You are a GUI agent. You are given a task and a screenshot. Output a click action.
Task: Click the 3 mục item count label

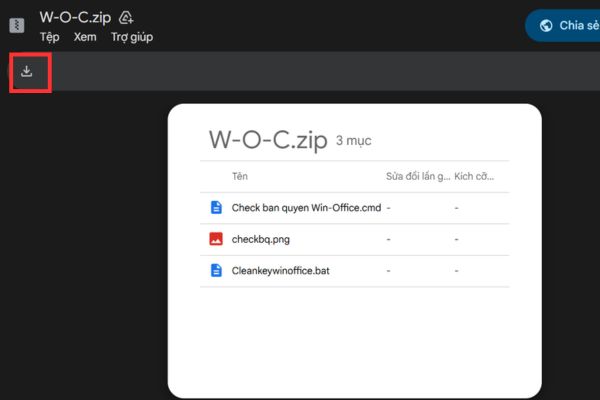coord(354,141)
